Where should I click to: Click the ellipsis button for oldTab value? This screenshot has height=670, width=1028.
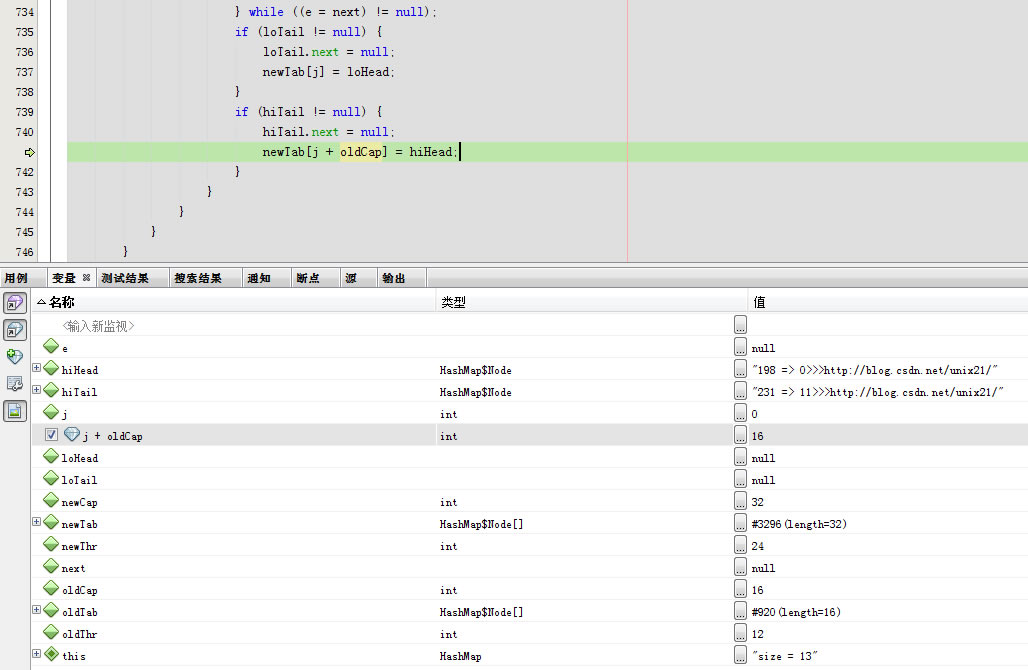tap(740, 610)
